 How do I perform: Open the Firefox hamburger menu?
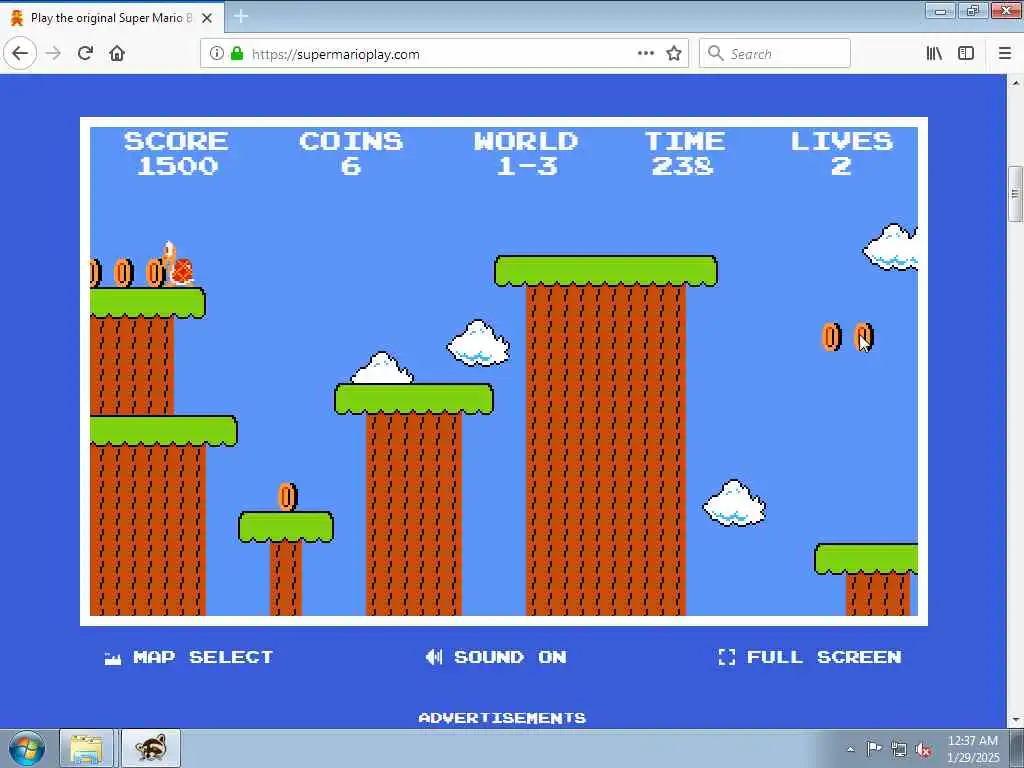coord(1005,54)
